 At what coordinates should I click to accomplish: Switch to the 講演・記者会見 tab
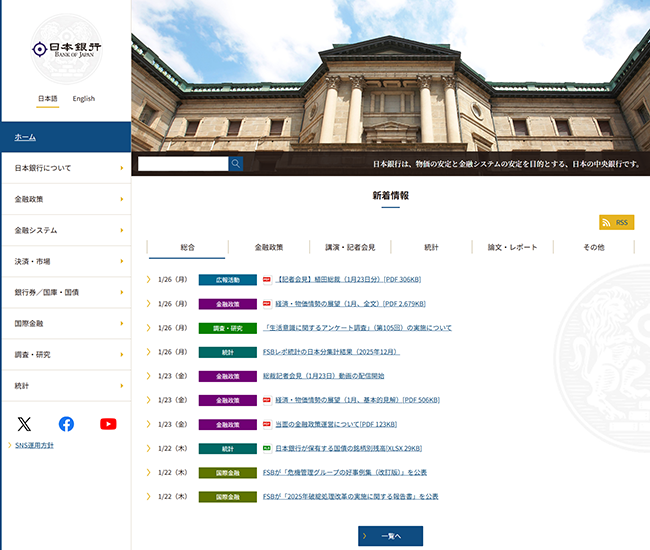coord(350,247)
